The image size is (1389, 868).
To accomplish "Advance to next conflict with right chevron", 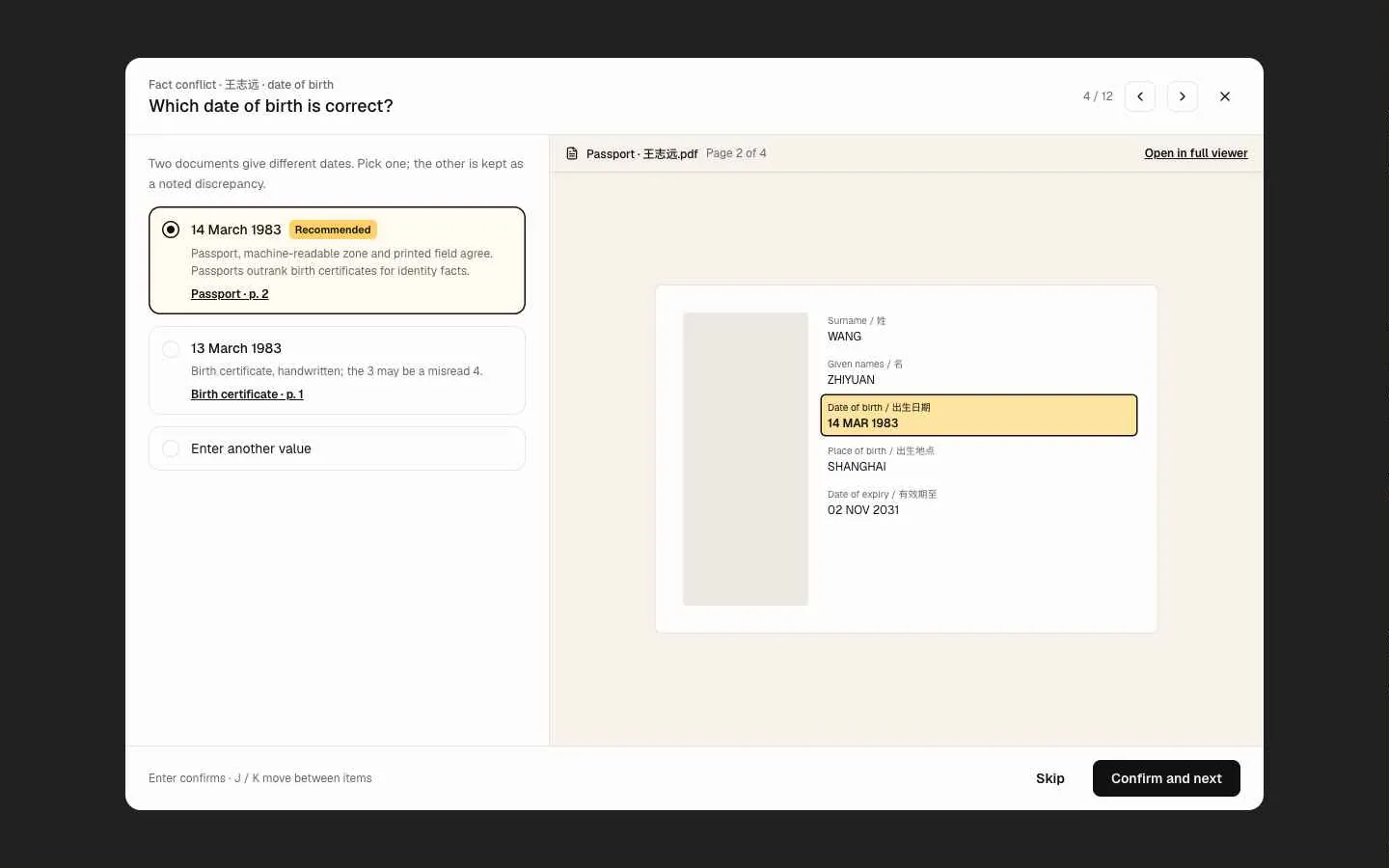I will [x=1183, y=96].
